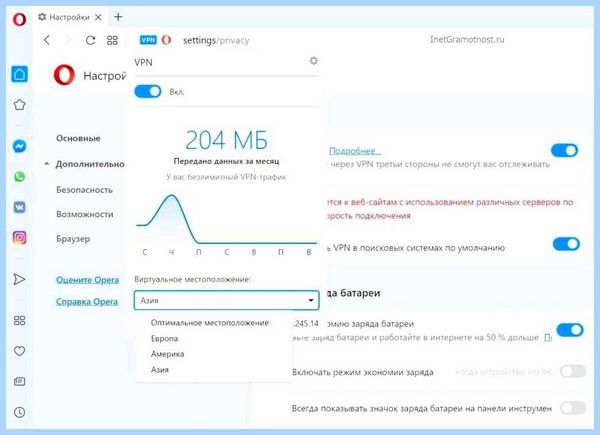The width and height of the screenshot is (600, 435).
Task: Toggle the enable VPN switch
Action: (x=564, y=150)
